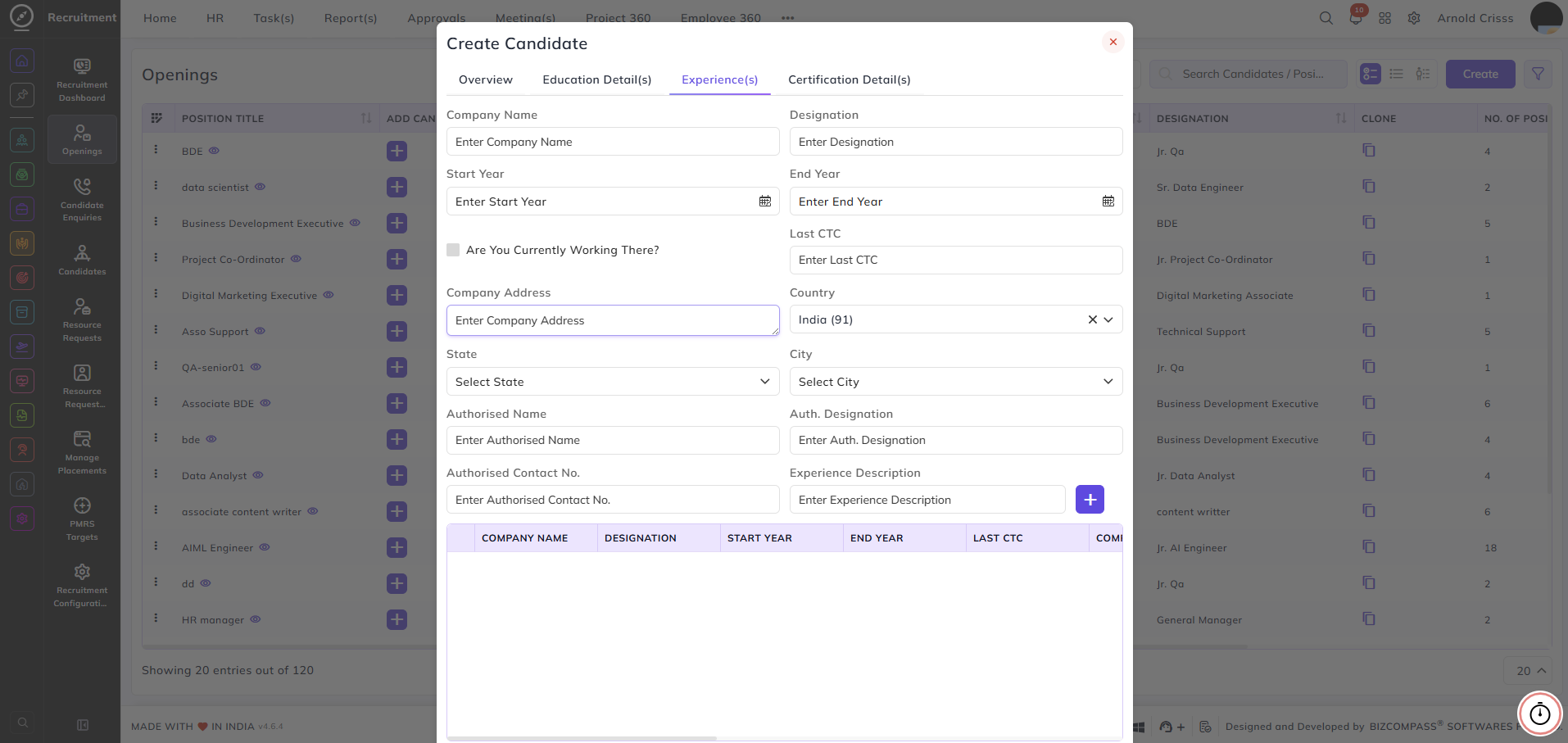Open the Home menu

click(x=160, y=18)
